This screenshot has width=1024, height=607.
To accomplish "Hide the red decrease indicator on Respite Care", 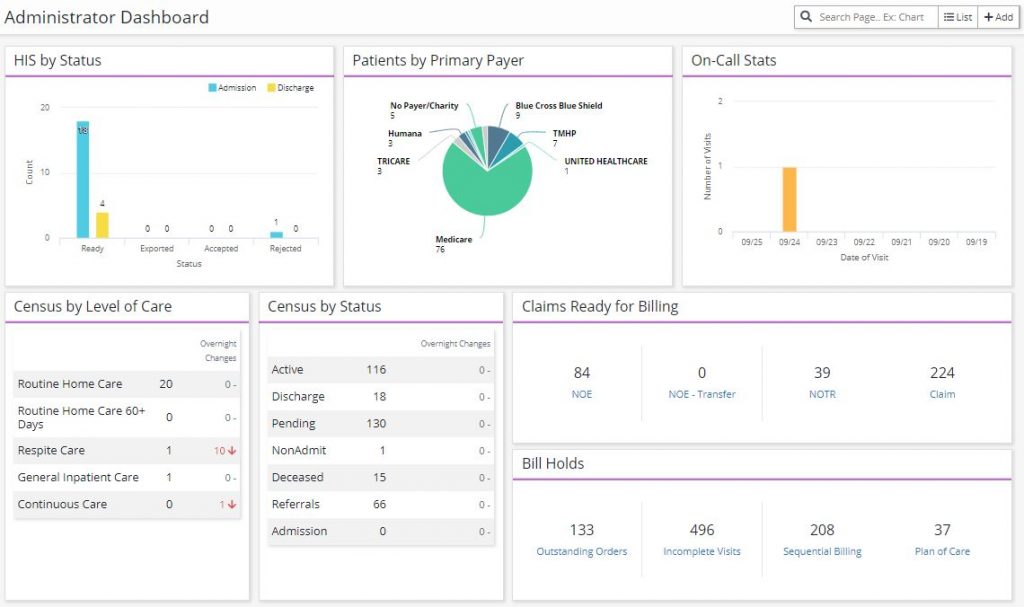I will tap(229, 450).
